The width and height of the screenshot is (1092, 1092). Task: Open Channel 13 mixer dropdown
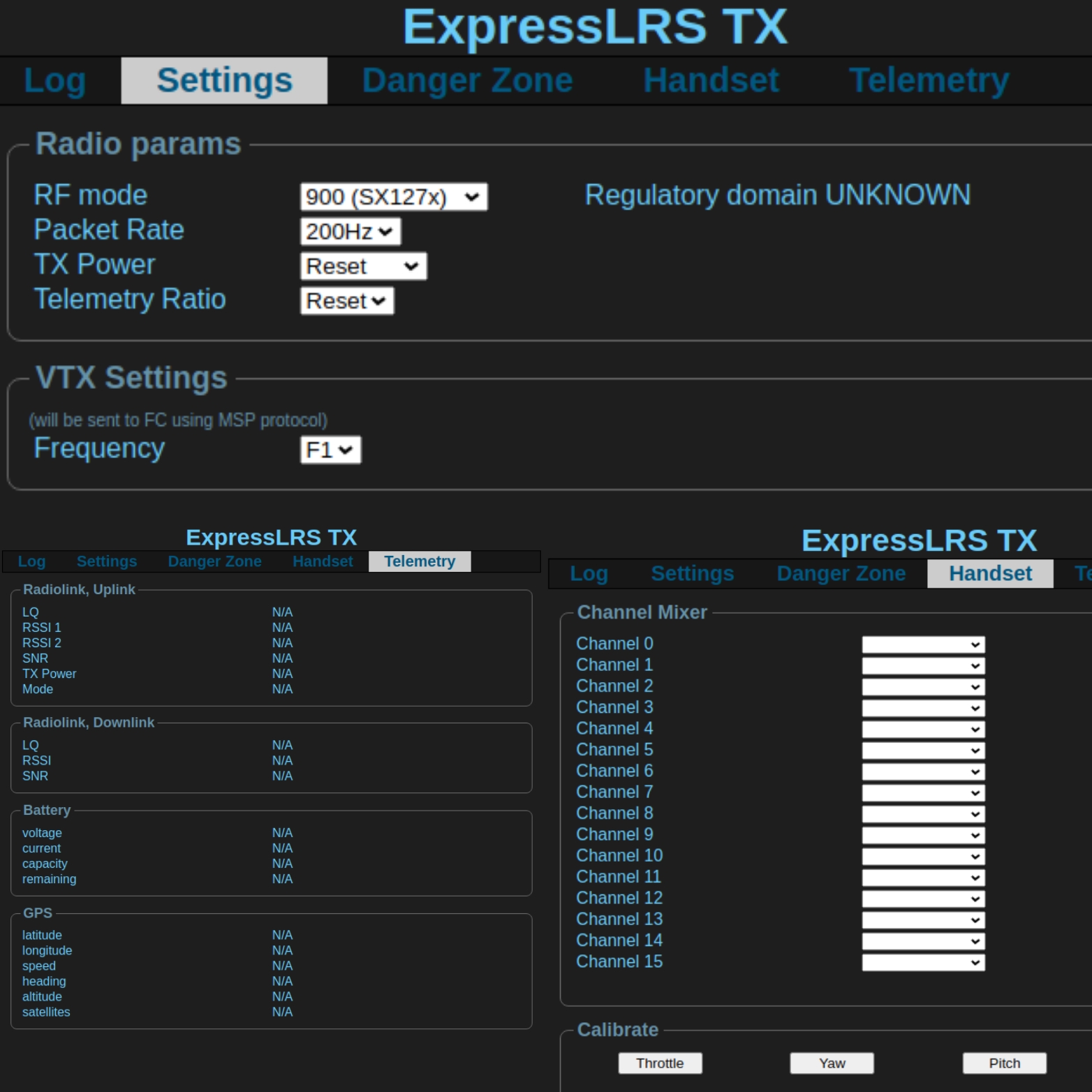coord(923,920)
